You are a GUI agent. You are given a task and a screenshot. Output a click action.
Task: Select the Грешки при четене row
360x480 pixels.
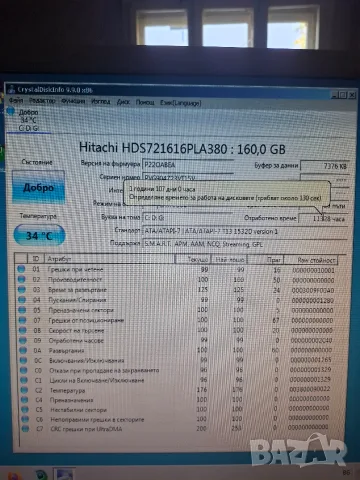[176, 269]
